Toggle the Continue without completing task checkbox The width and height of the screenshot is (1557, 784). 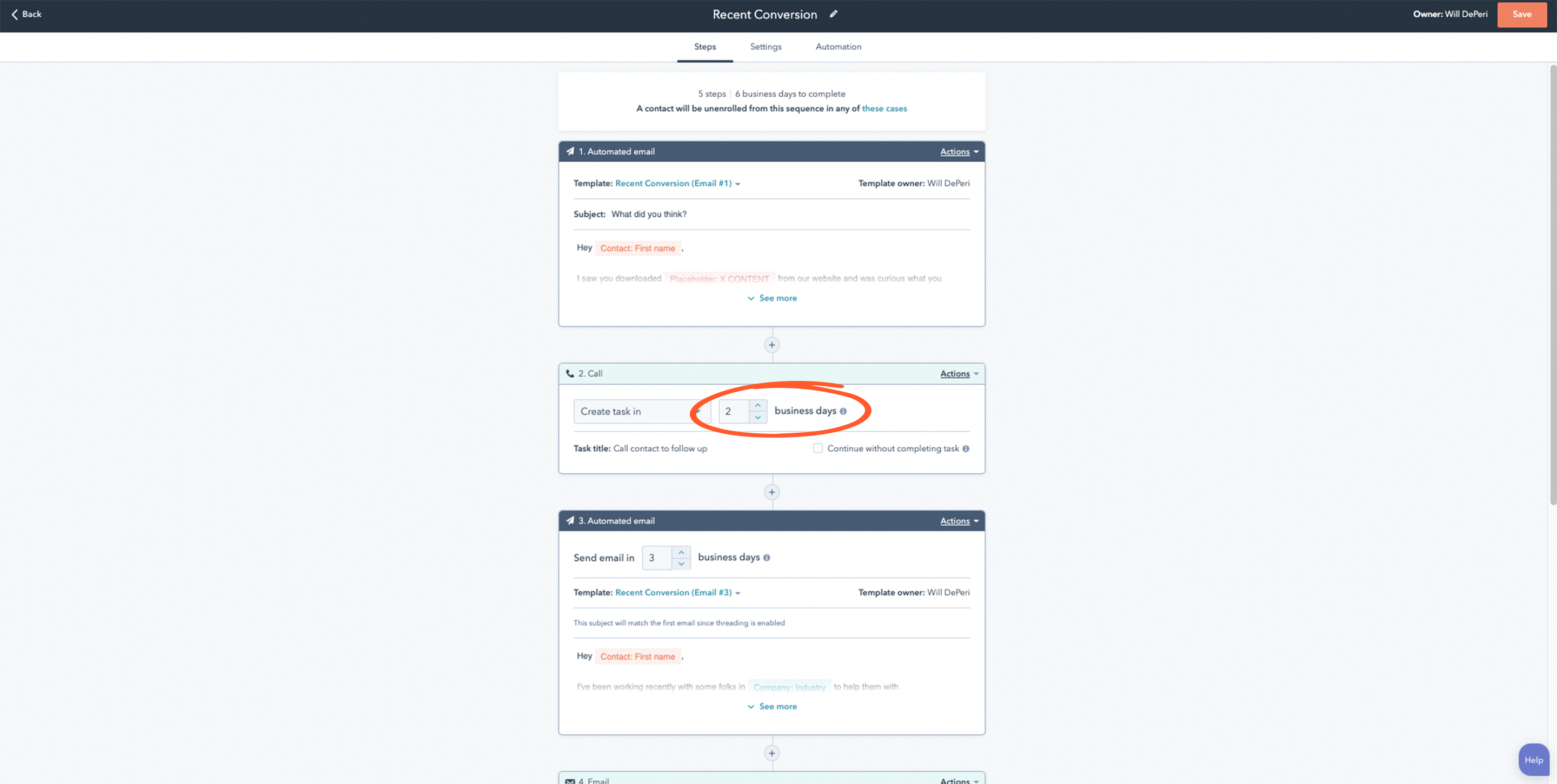pyautogui.click(x=817, y=449)
